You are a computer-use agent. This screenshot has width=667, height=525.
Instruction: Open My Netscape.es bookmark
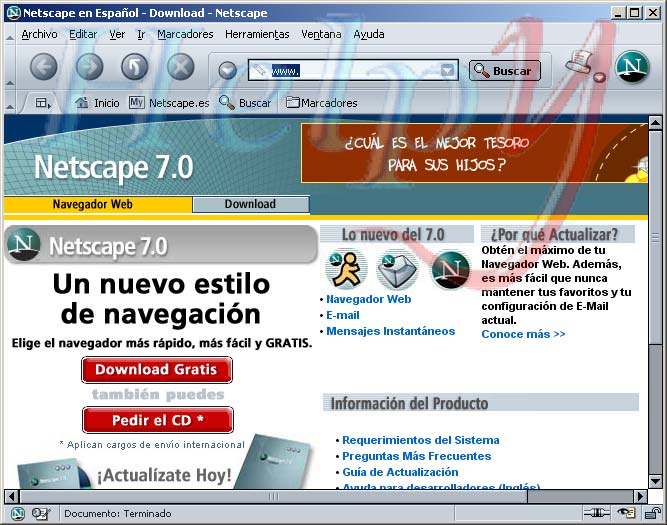click(x=169, y=103)
